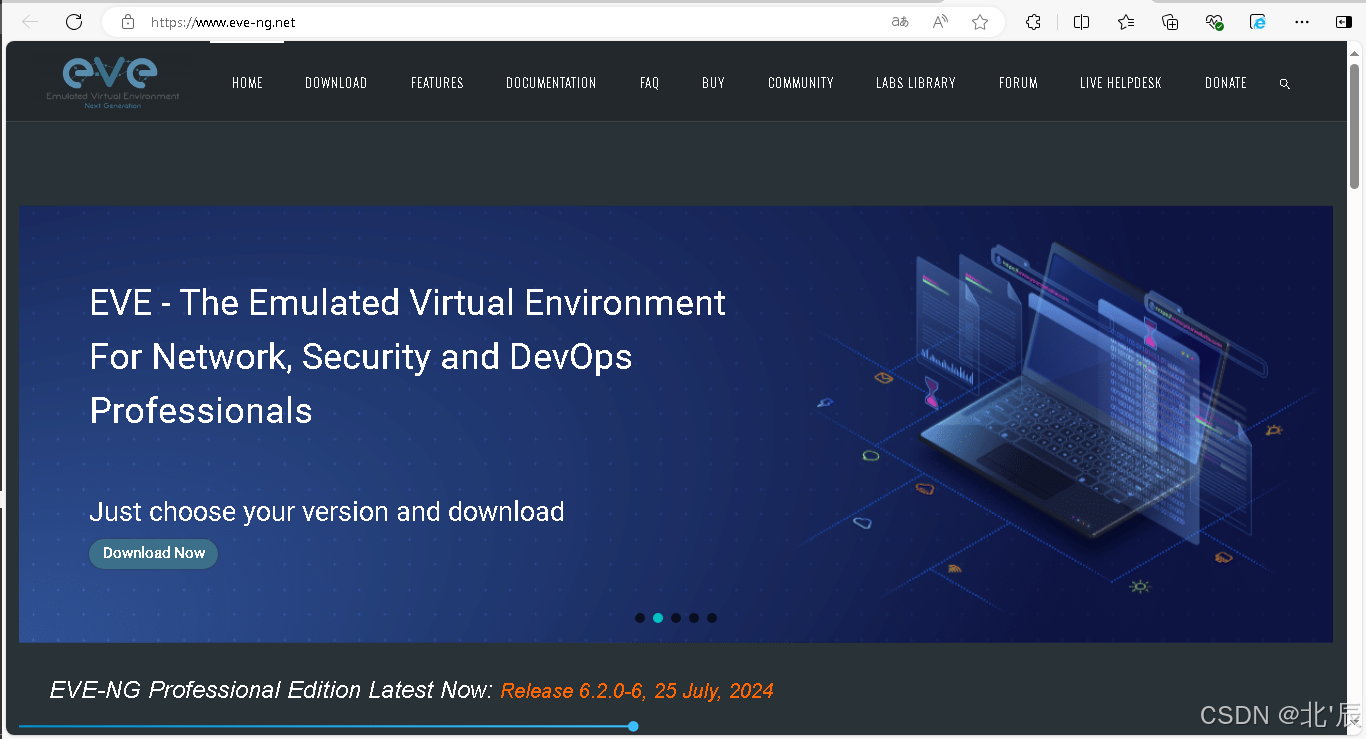1366x739 pixels.
Task: Open the FEATURES menu item
Action: (x=437, y=83)
